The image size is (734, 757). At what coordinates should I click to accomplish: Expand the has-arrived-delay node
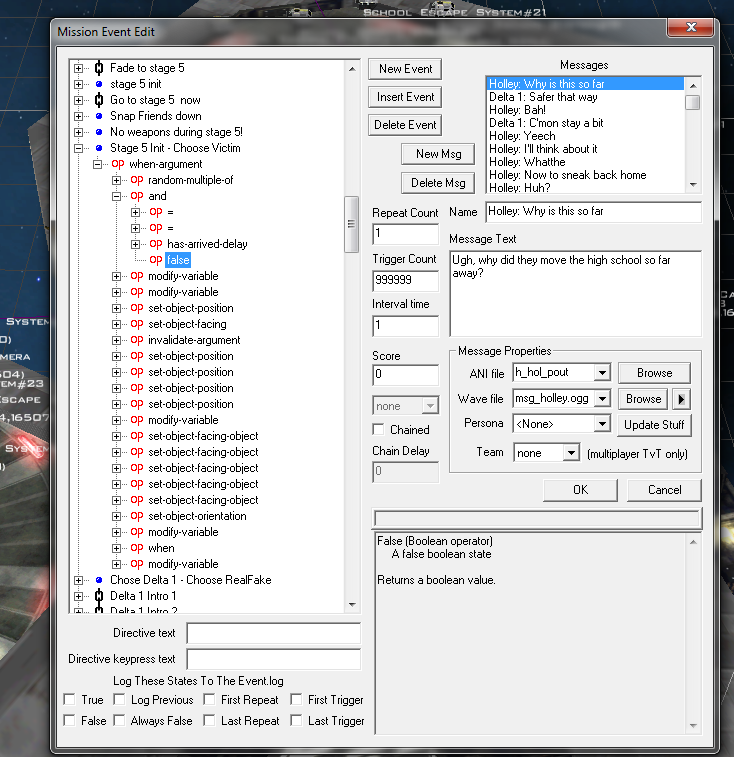(x=135, y=244)
